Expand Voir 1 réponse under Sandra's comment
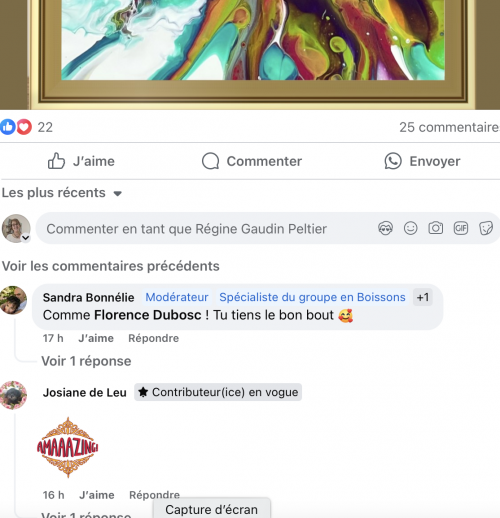Screen dimensions: 500x518 [x=86, y=361]
